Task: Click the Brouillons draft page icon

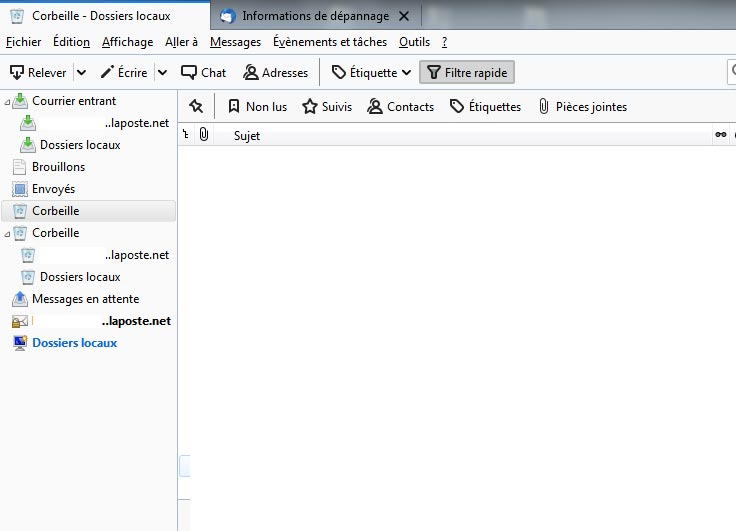Action: 19,167
